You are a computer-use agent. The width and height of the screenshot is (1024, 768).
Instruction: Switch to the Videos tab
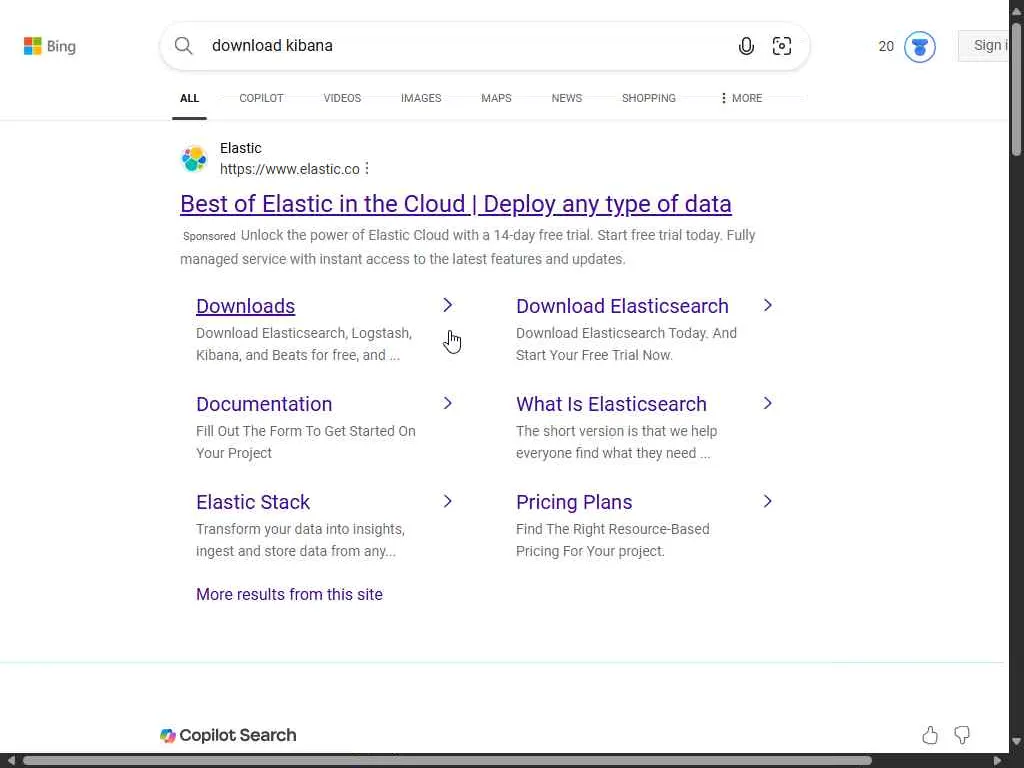point(342,98)
